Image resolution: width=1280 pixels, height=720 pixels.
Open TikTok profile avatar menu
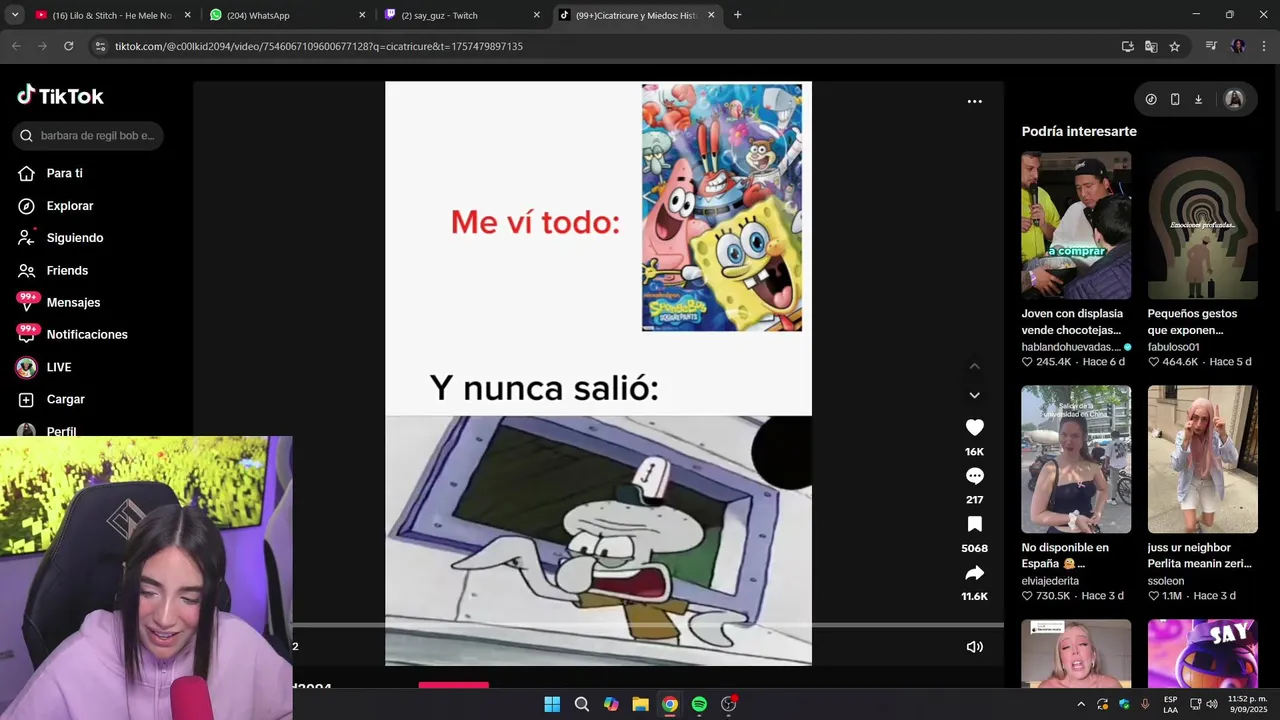pos(1234,99)
